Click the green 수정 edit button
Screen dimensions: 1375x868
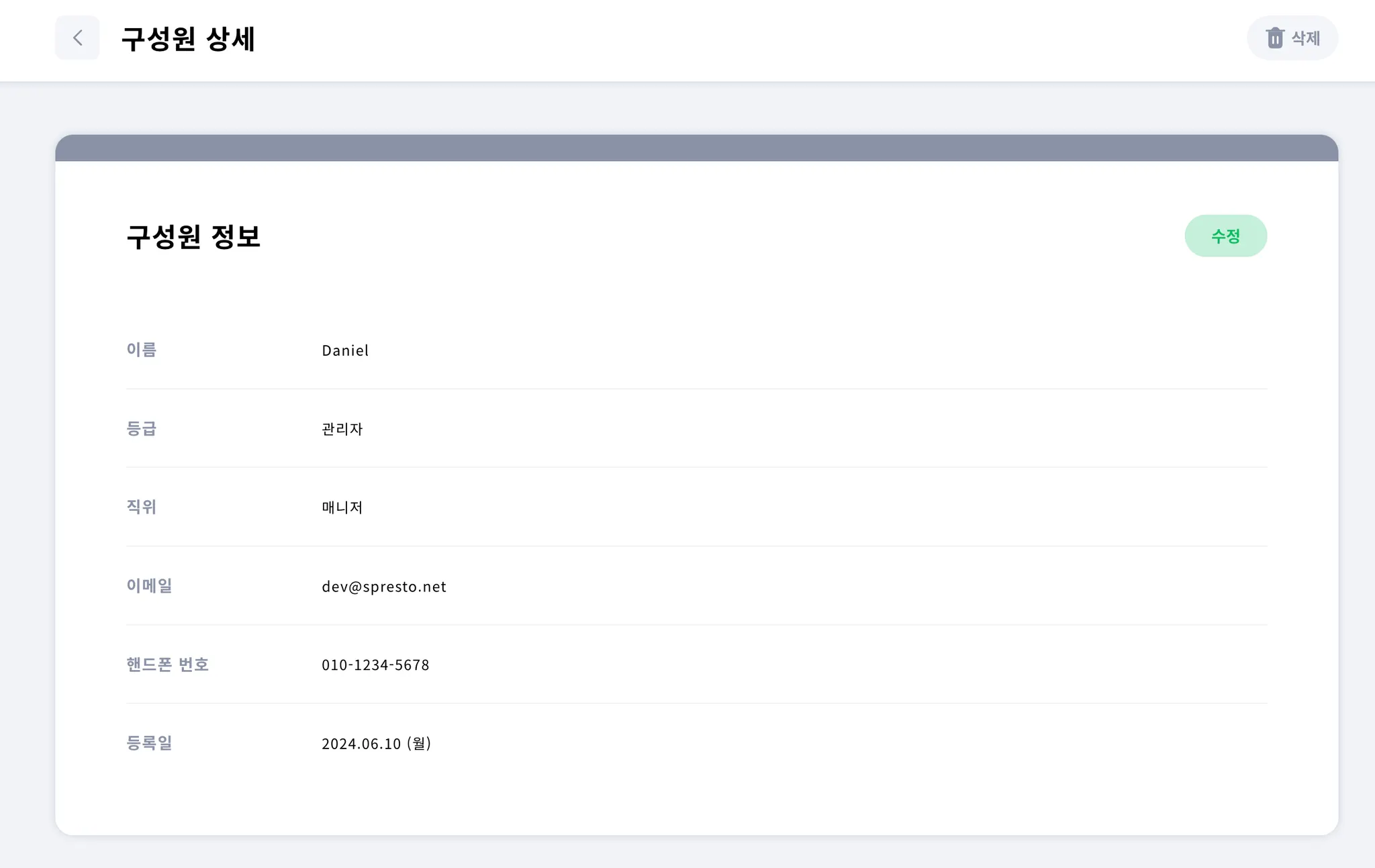1225,236
